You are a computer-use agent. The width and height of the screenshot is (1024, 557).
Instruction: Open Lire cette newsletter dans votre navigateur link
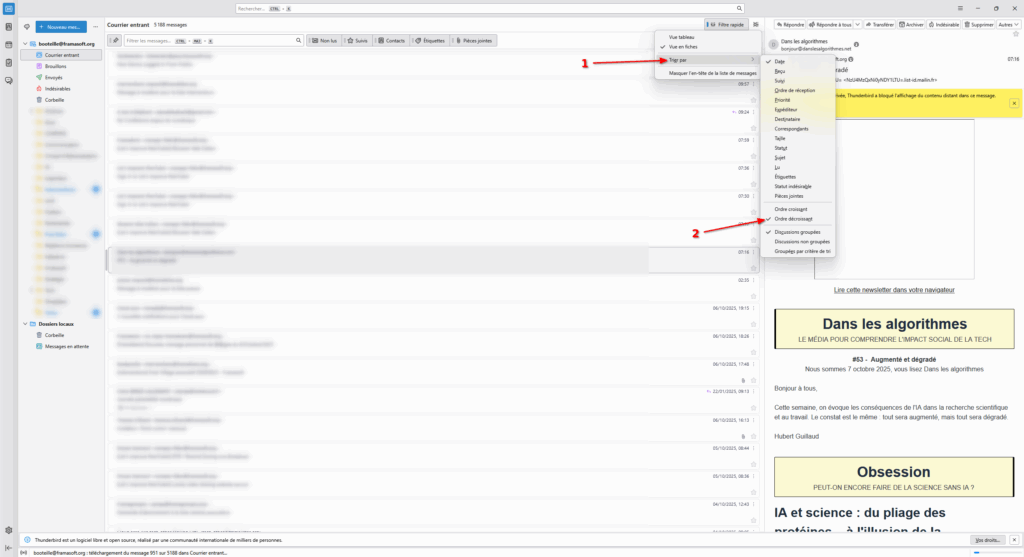click(893, 290)
